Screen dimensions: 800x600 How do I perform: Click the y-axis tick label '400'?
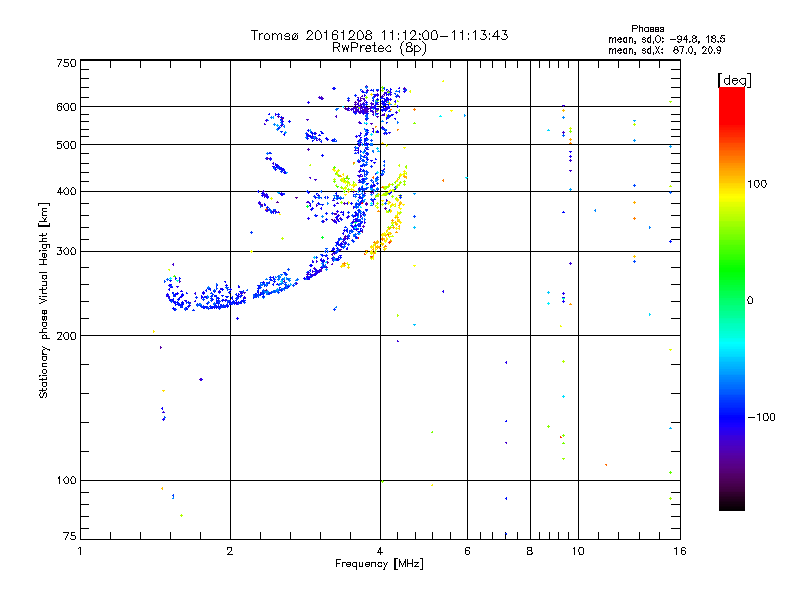66,191
